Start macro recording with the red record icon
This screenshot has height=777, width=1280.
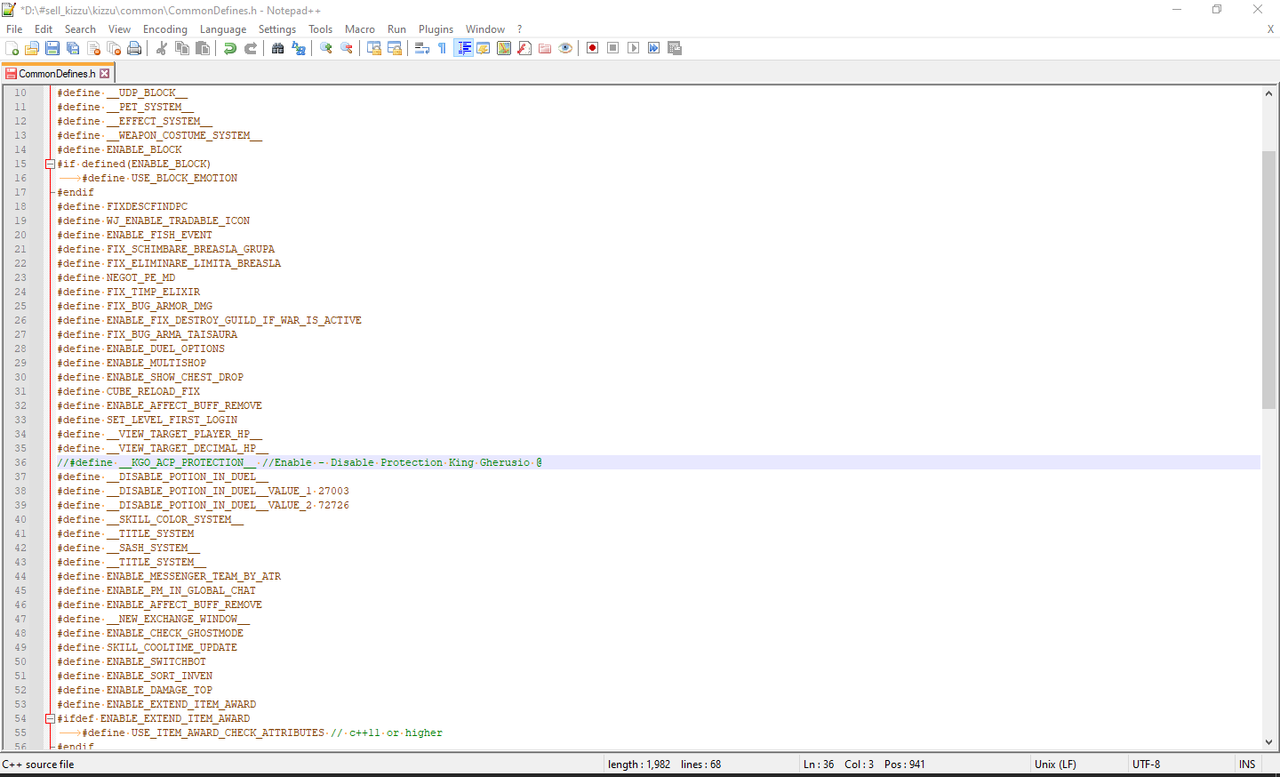point(592,48)
